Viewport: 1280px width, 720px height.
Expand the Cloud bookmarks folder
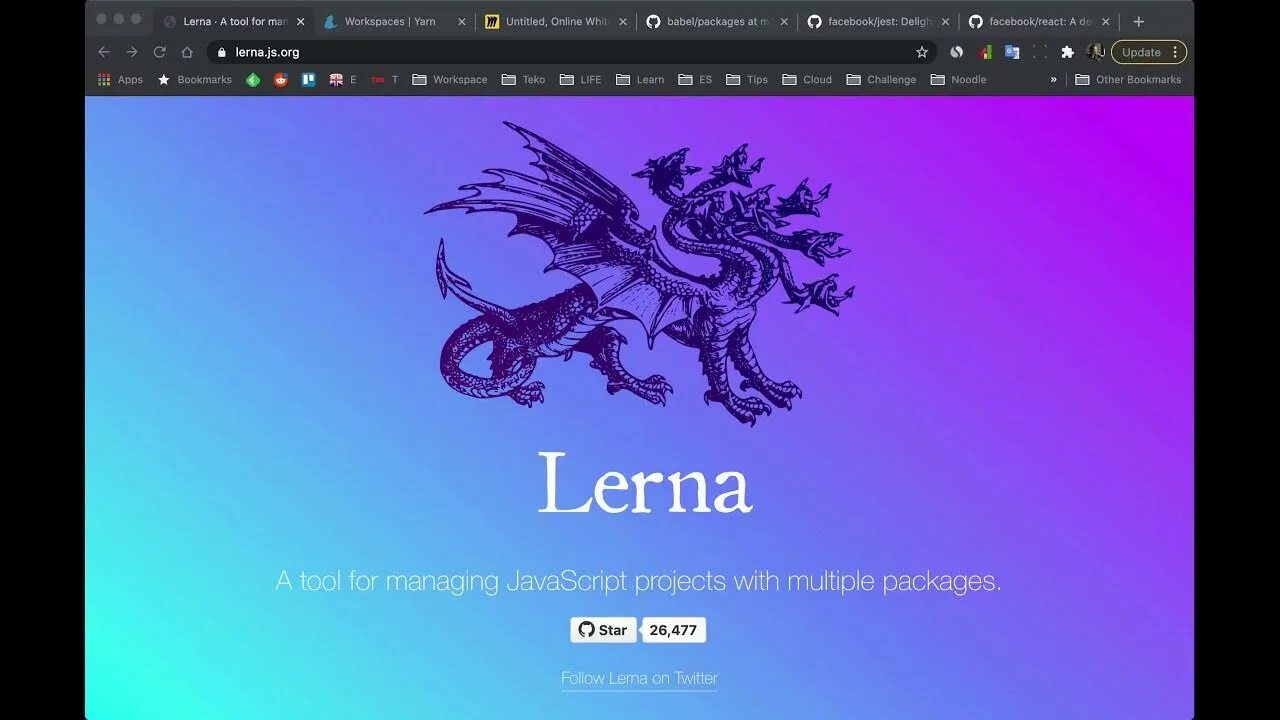(807, 79)
